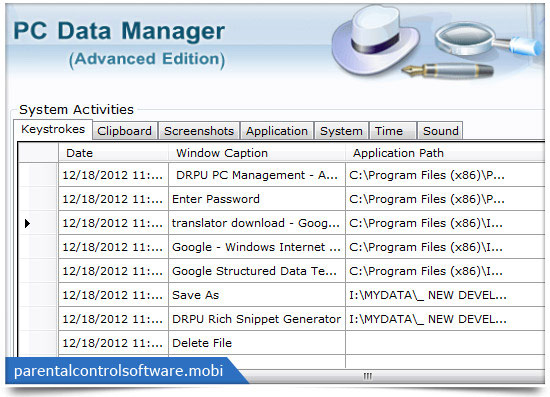Click the Window Caption column header
Image resolution: width=550 pixels, height=397 pixels.
pos(257,153)
